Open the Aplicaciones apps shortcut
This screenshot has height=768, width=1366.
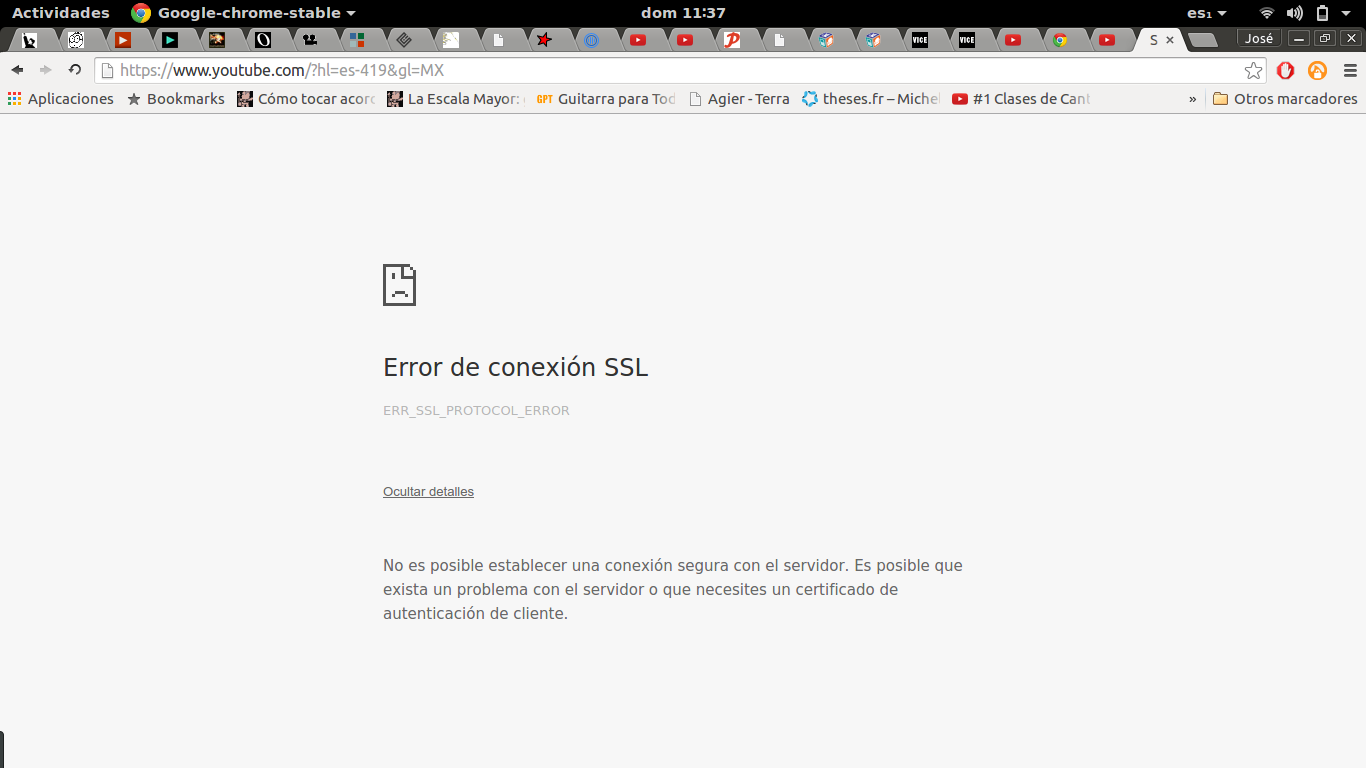point(61,99)
